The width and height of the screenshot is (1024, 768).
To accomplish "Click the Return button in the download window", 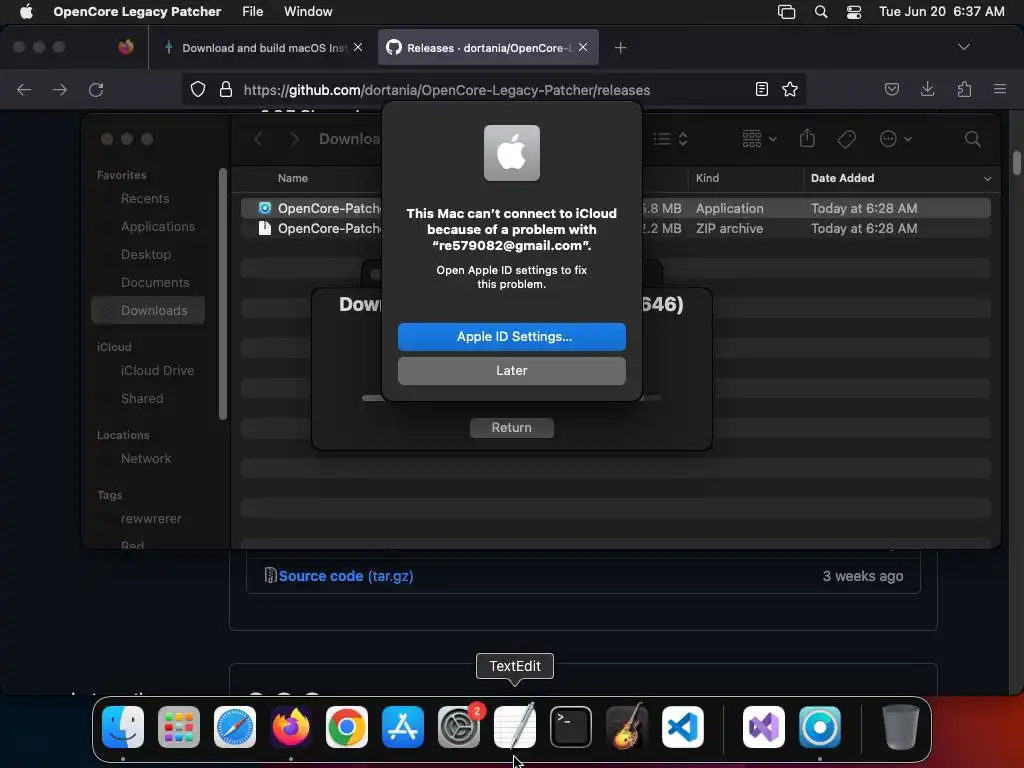I will click(x=511, y=428).
